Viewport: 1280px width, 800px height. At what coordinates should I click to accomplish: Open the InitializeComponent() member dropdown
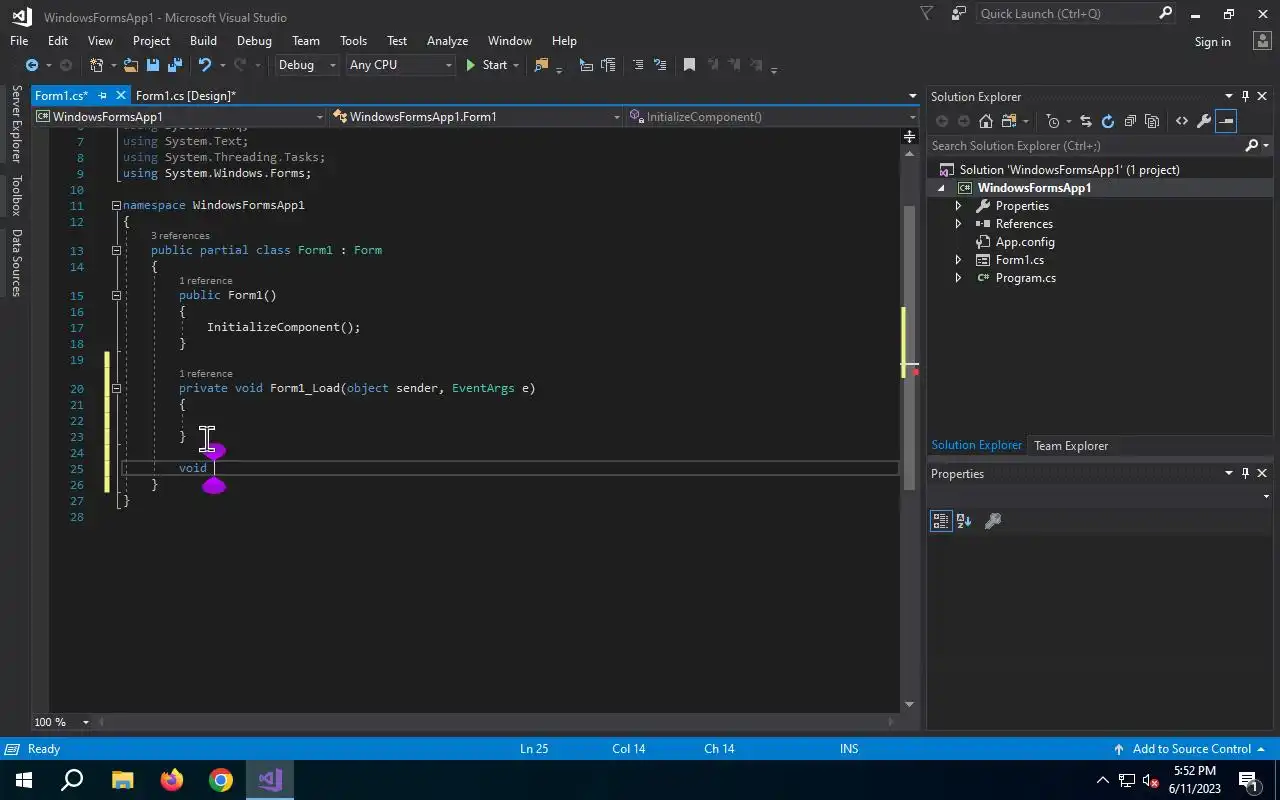[x=772, y=117]
